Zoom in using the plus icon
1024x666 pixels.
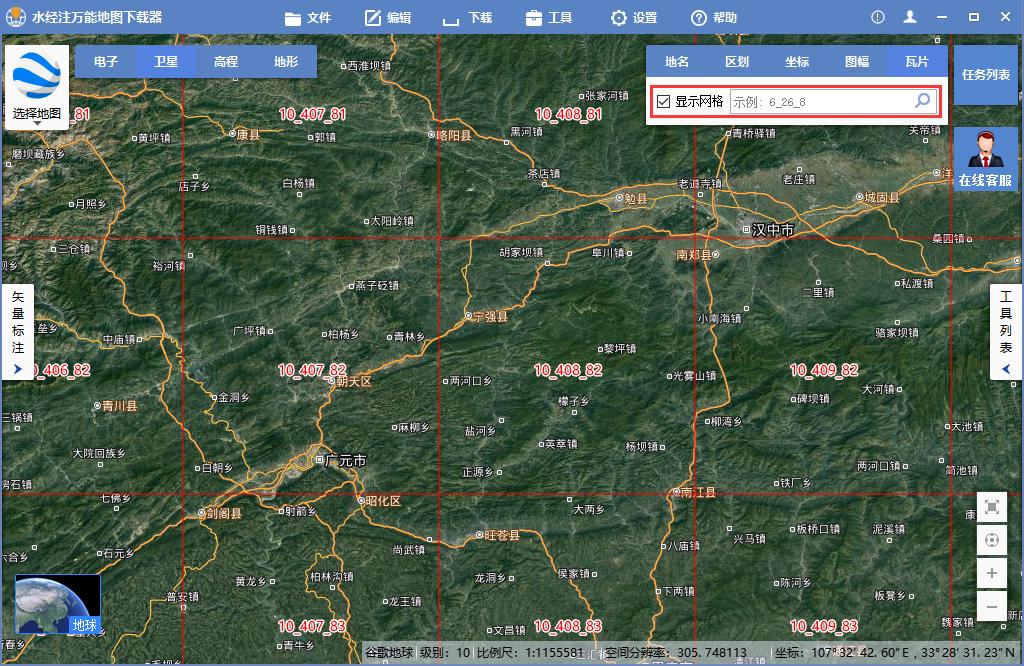pos(991,573)
